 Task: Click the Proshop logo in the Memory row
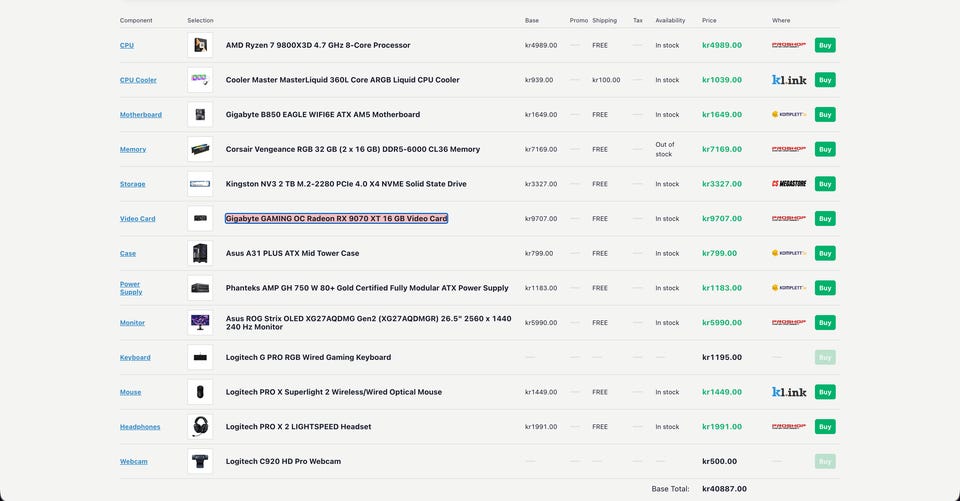(x=789, y=149)
